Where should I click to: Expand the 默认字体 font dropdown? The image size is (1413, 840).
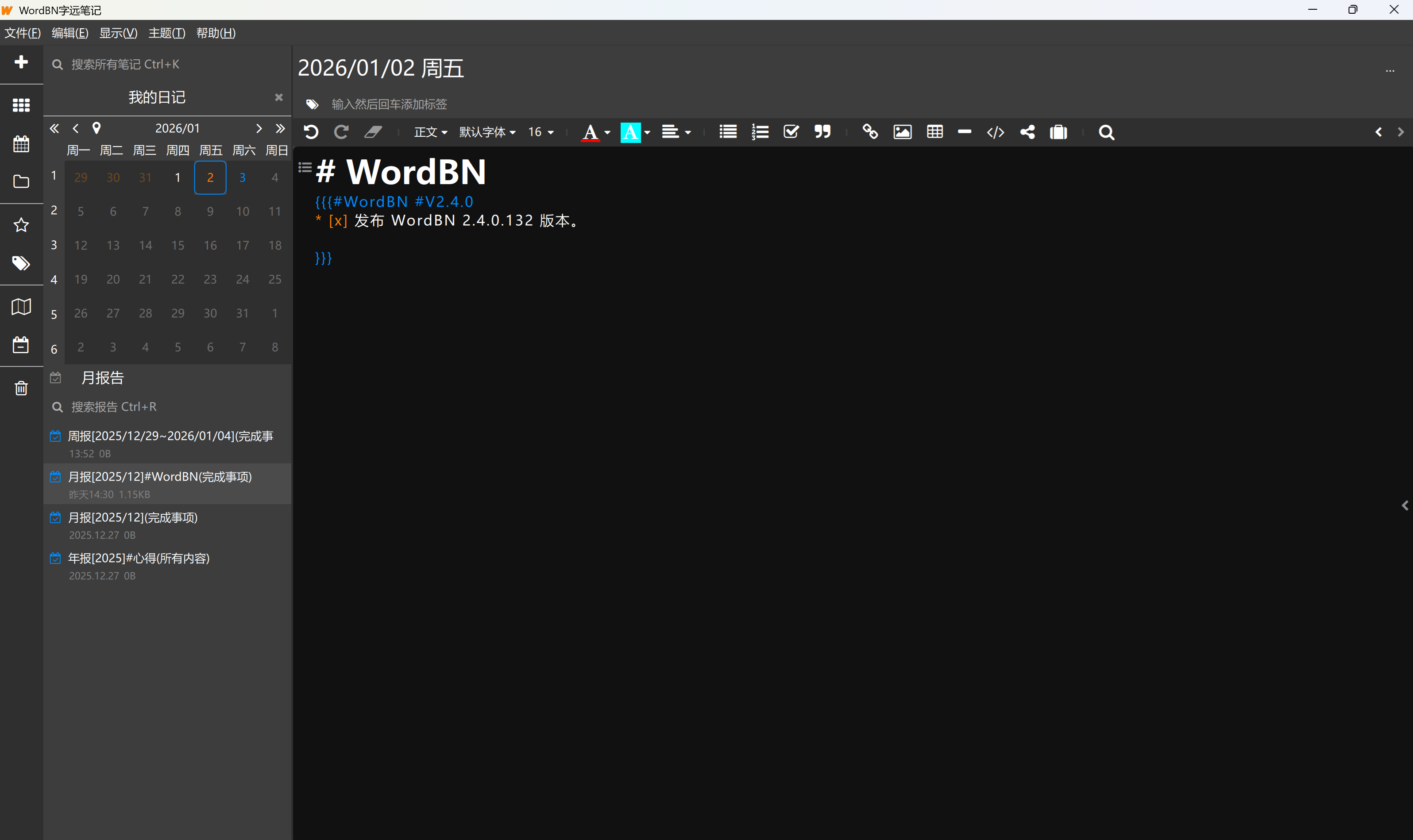[486, 132]
